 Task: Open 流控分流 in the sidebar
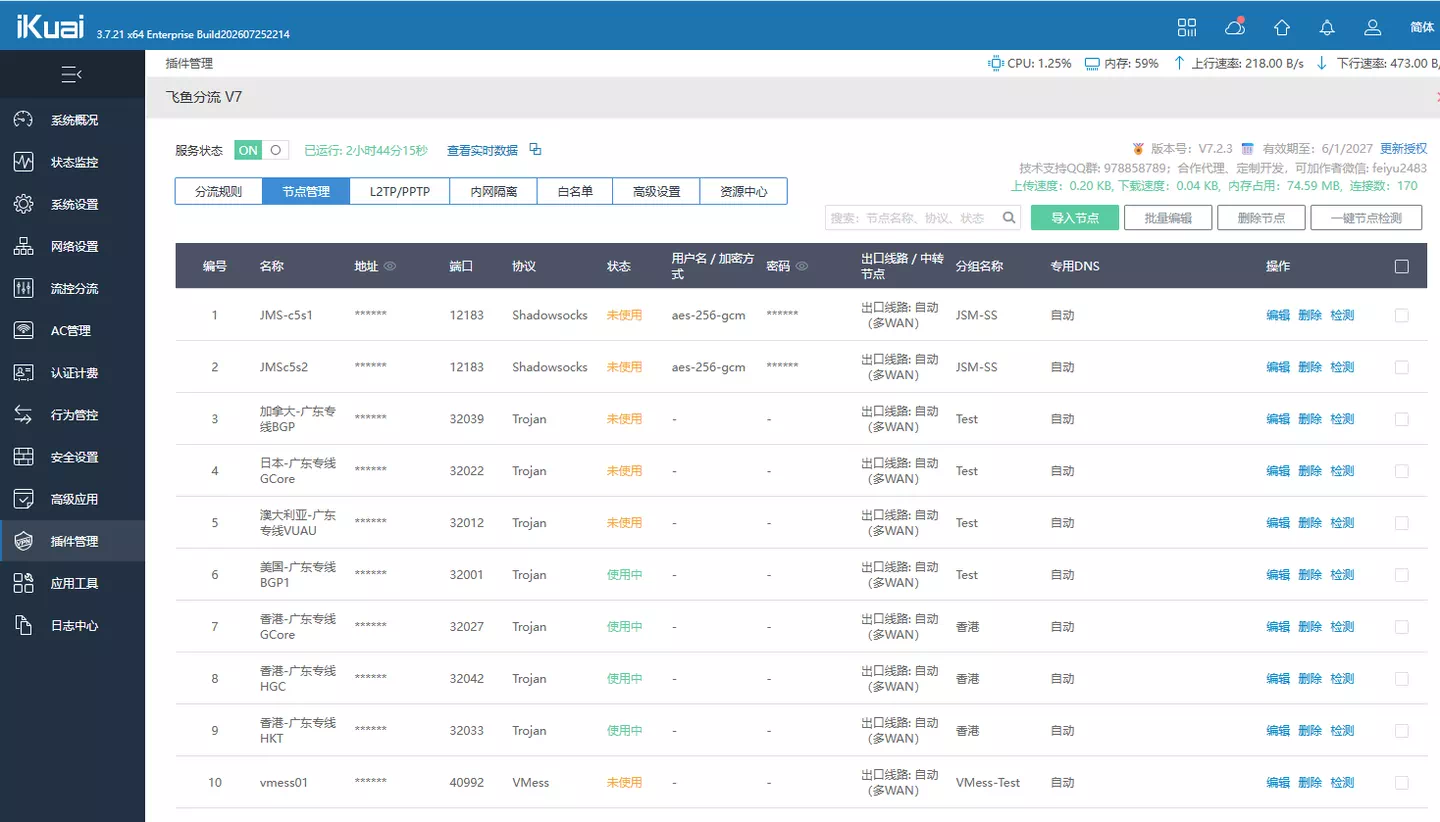point(72,288)
